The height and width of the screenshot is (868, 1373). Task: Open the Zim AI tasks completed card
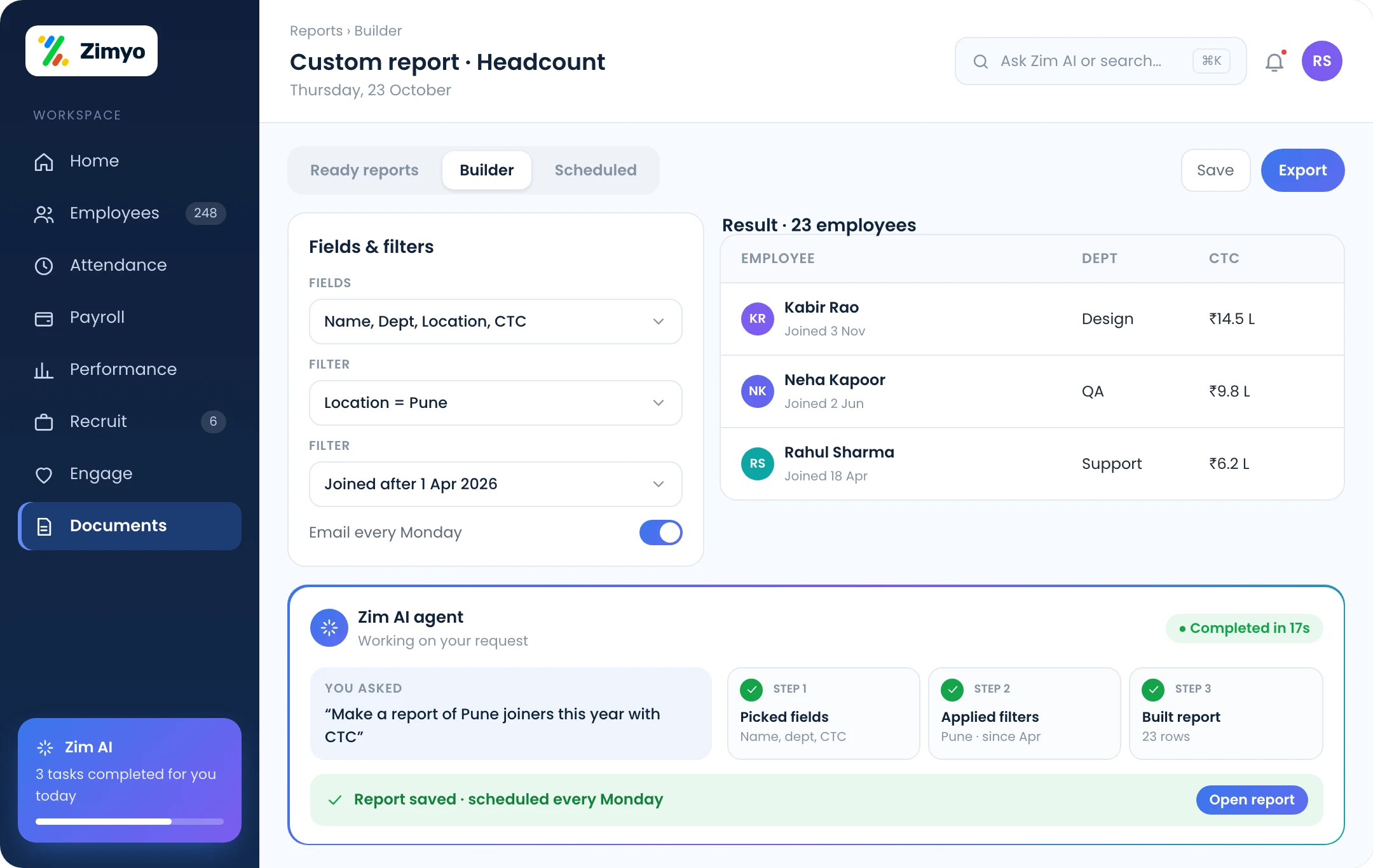click(130, 780)
